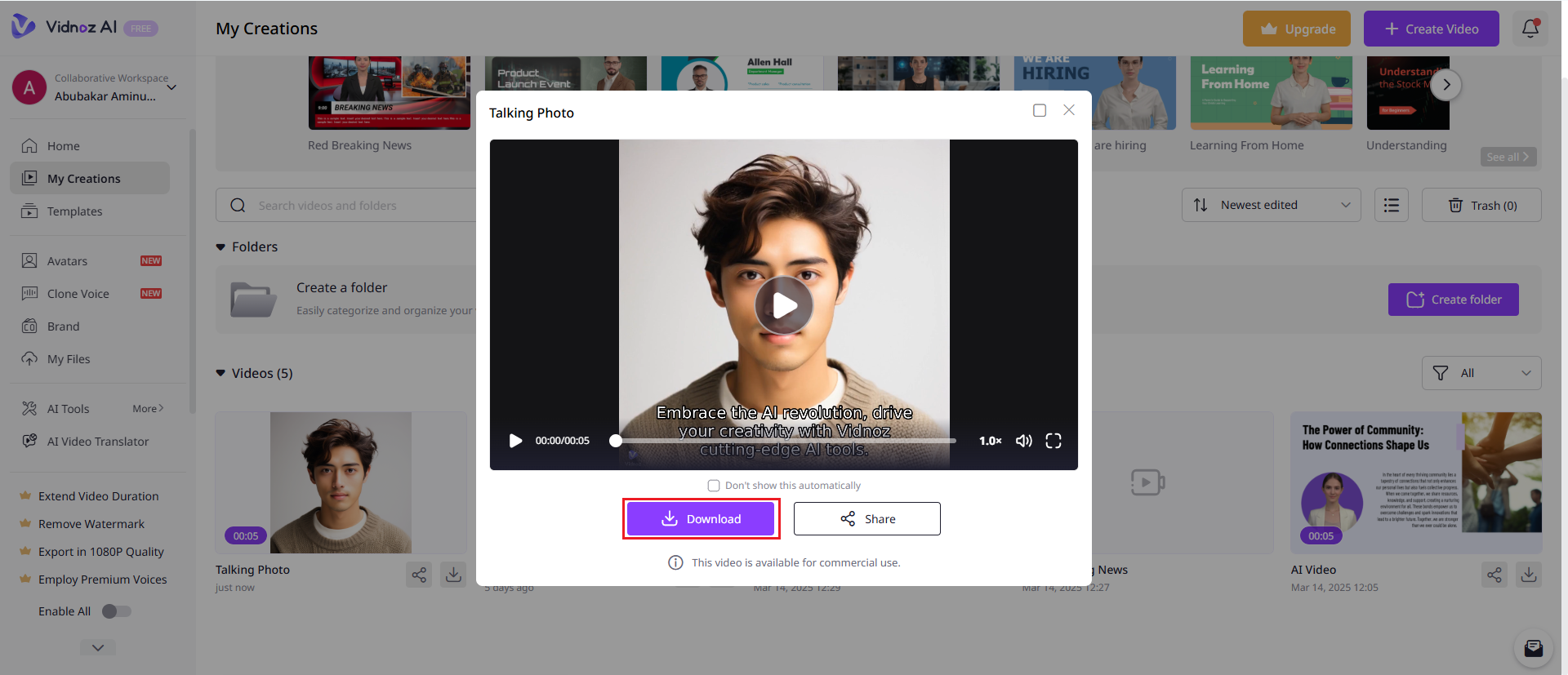This screenshot has width=1568, height=675.
Task: Share the Talking Photo card
Action: click(x=419, y=575)
